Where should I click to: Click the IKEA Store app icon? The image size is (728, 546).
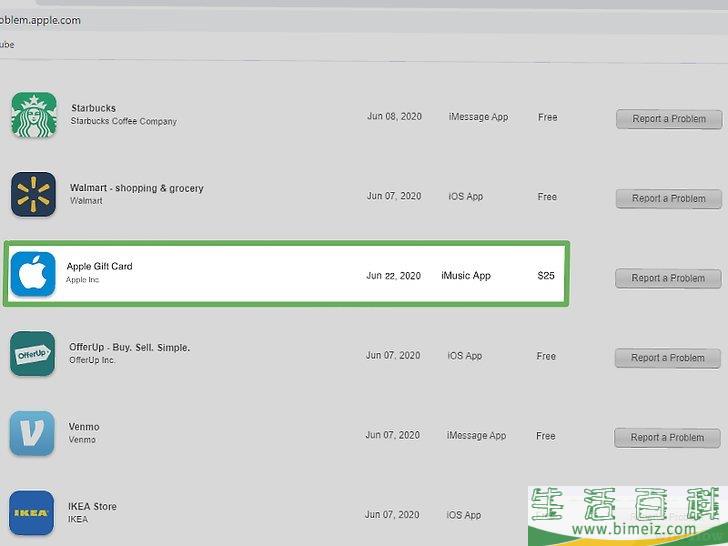point(32,513)
